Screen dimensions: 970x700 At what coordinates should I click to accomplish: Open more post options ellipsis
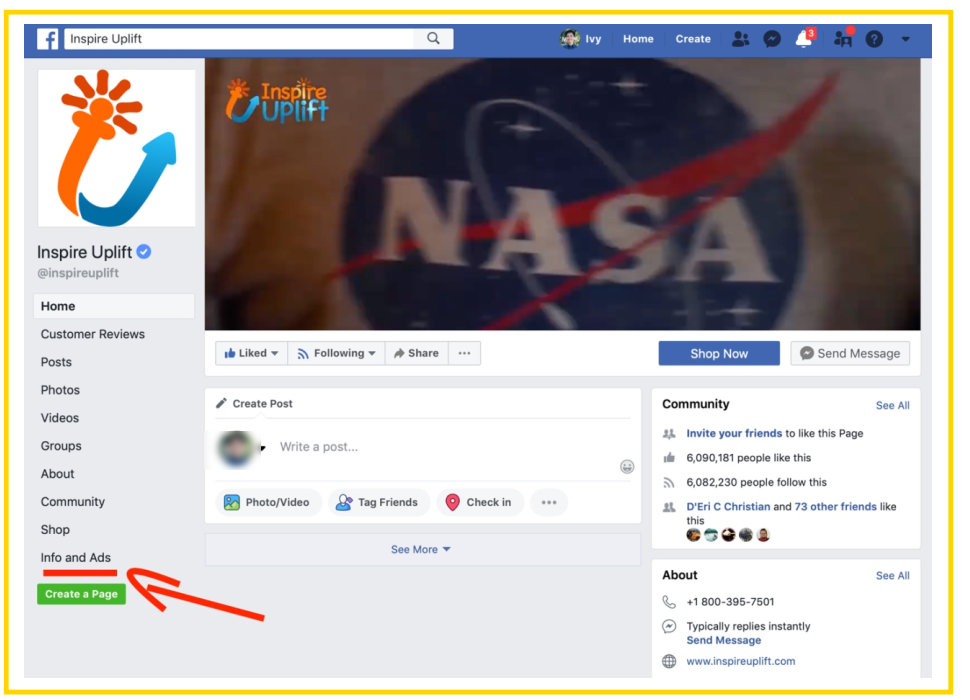click(x=549, y=502)
